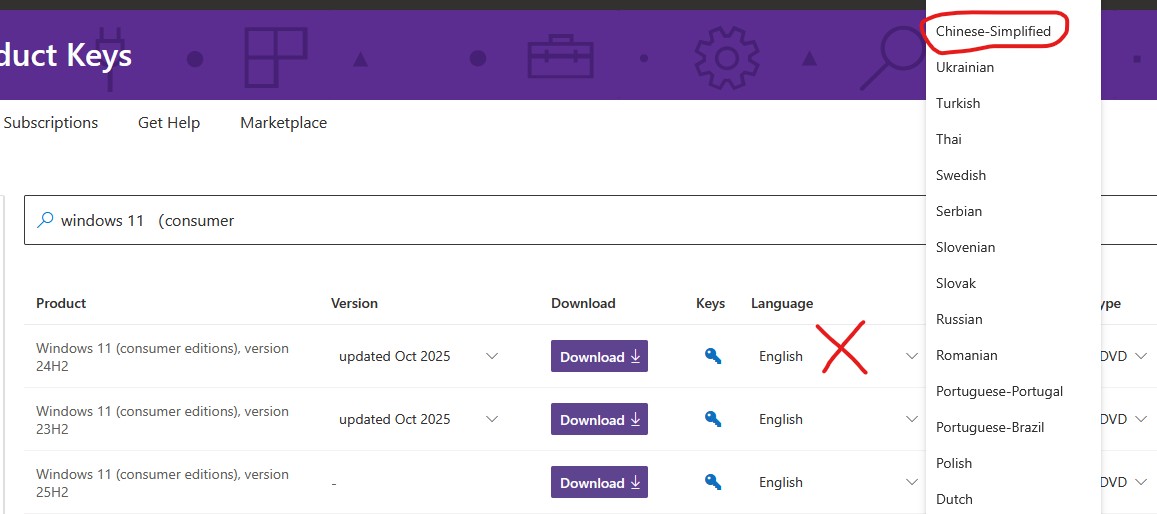Image resolution: width=1157 pixels, height=514 pixels.
Task: Open the Get Help nav tab
Action: coord(169,122)
